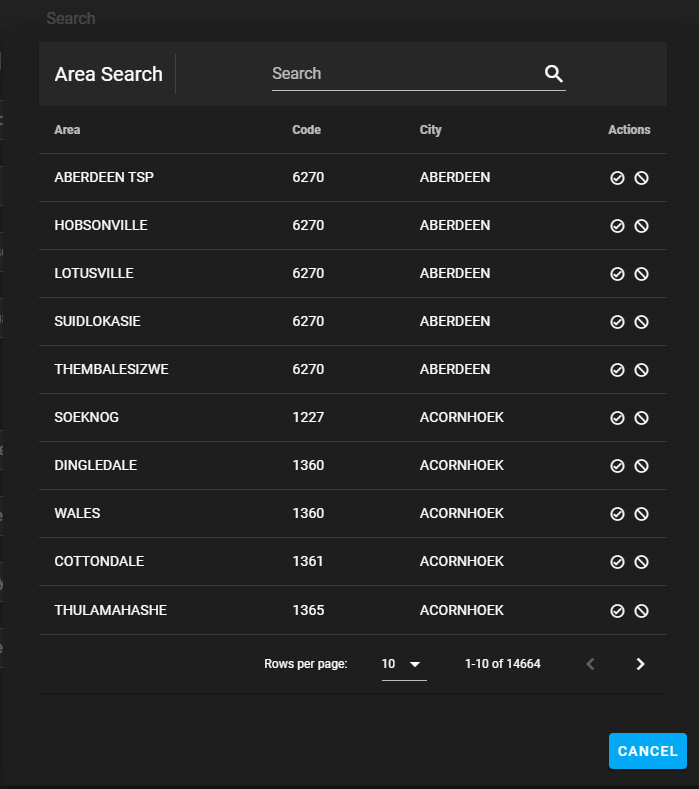Viewport: 699px width, 789px height.
Task: Go to next page of results
Action: coord(641,664)
